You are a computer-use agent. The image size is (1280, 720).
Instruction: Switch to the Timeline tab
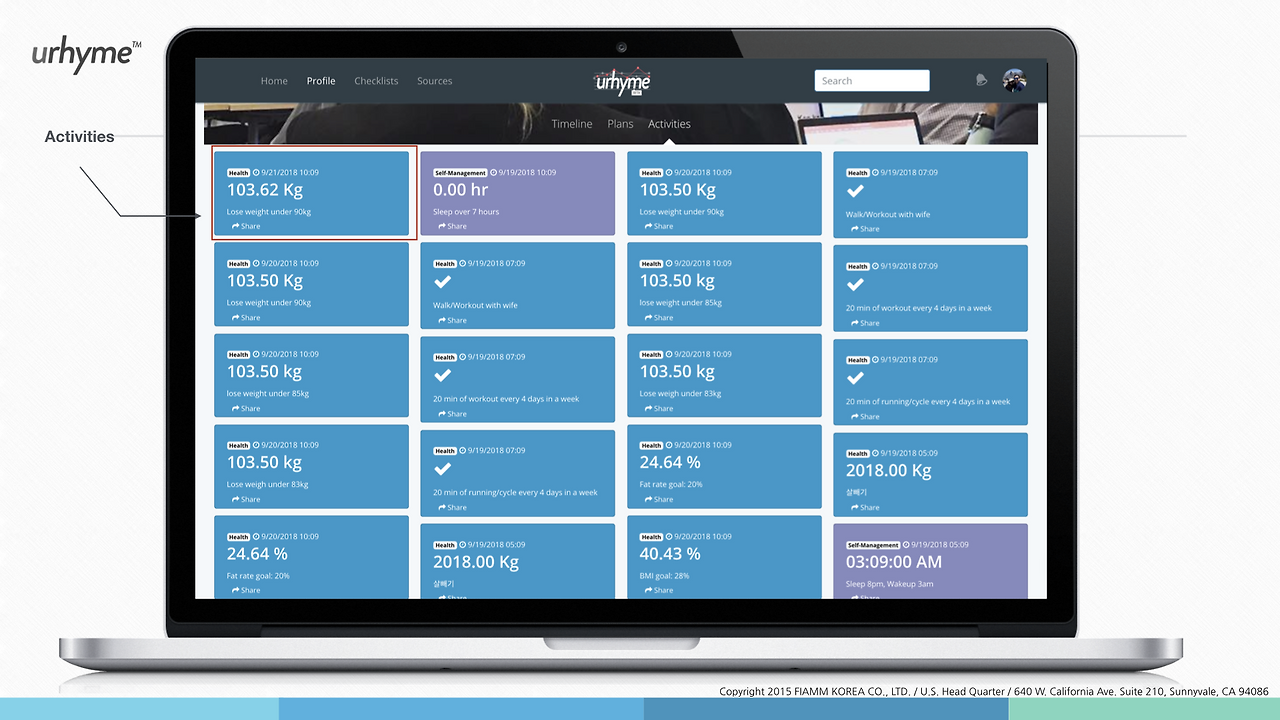click(572, 124)
